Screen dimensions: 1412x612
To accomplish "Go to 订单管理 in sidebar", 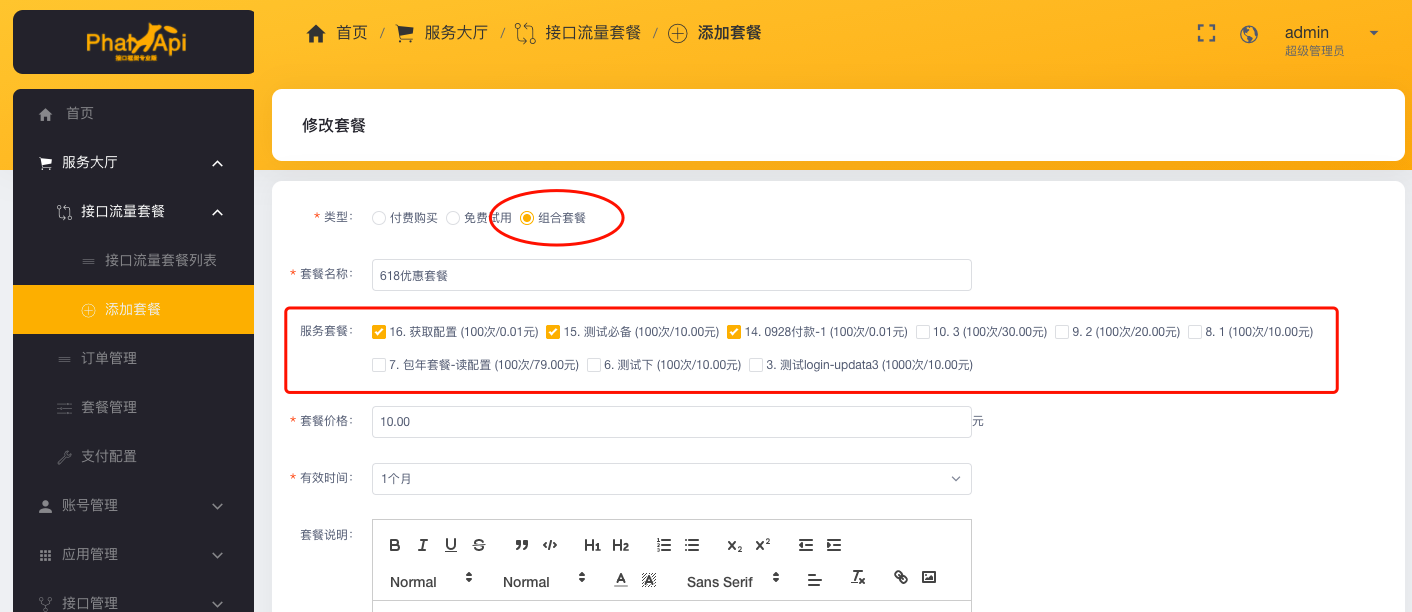I will 109,358.
